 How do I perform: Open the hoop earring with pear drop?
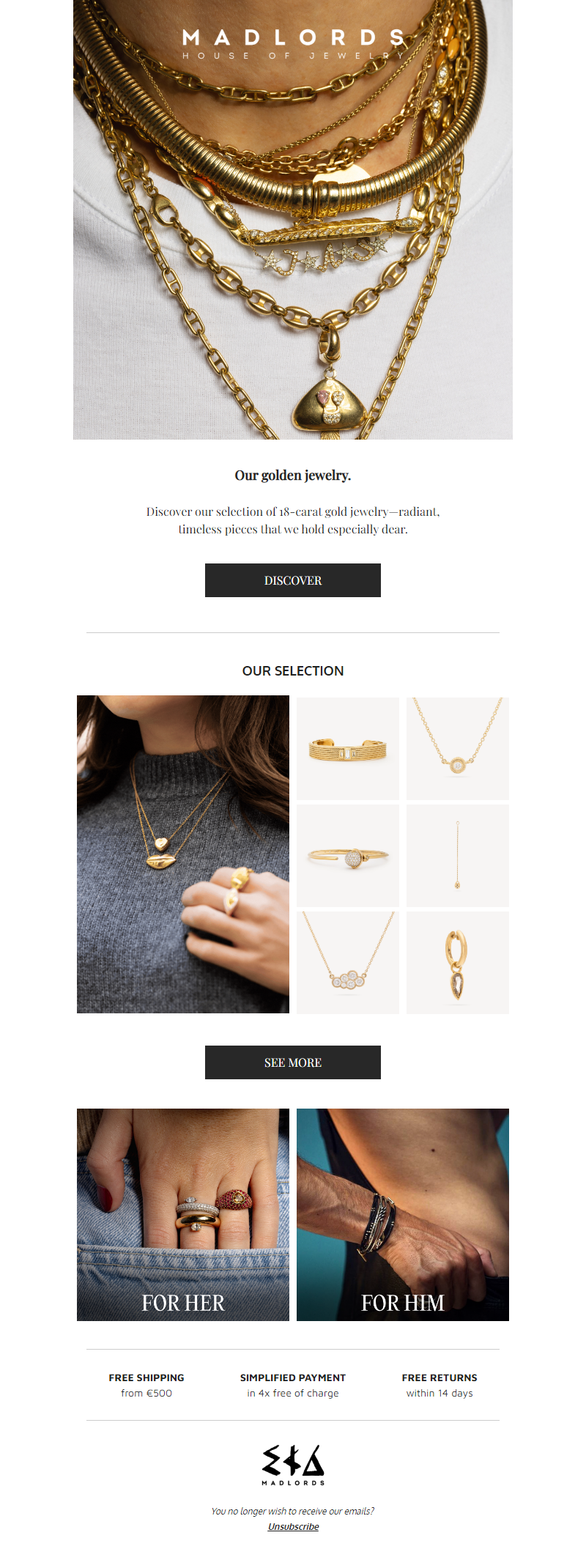(458, 963)
